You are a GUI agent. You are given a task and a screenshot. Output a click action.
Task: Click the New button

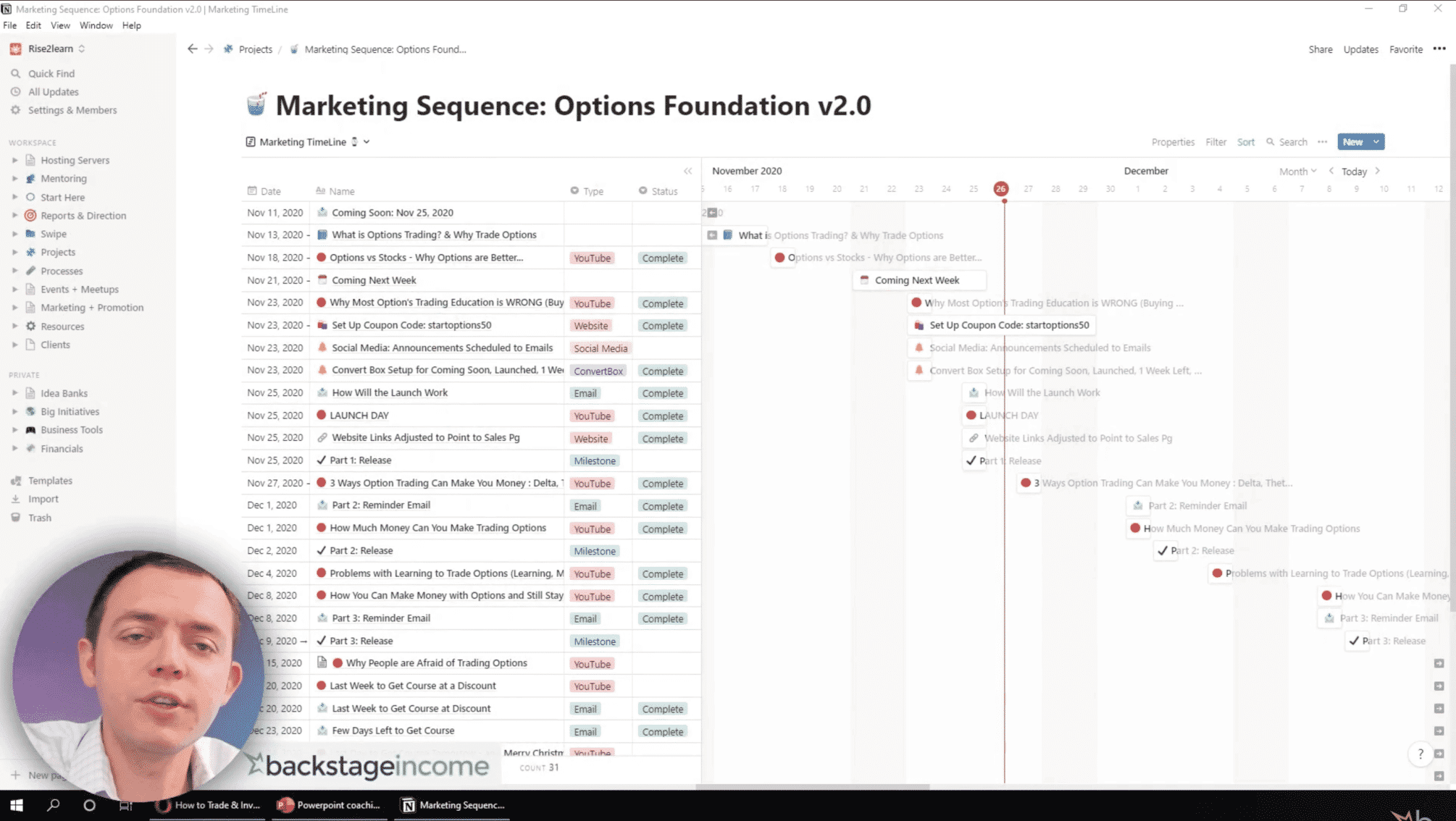1352,142
